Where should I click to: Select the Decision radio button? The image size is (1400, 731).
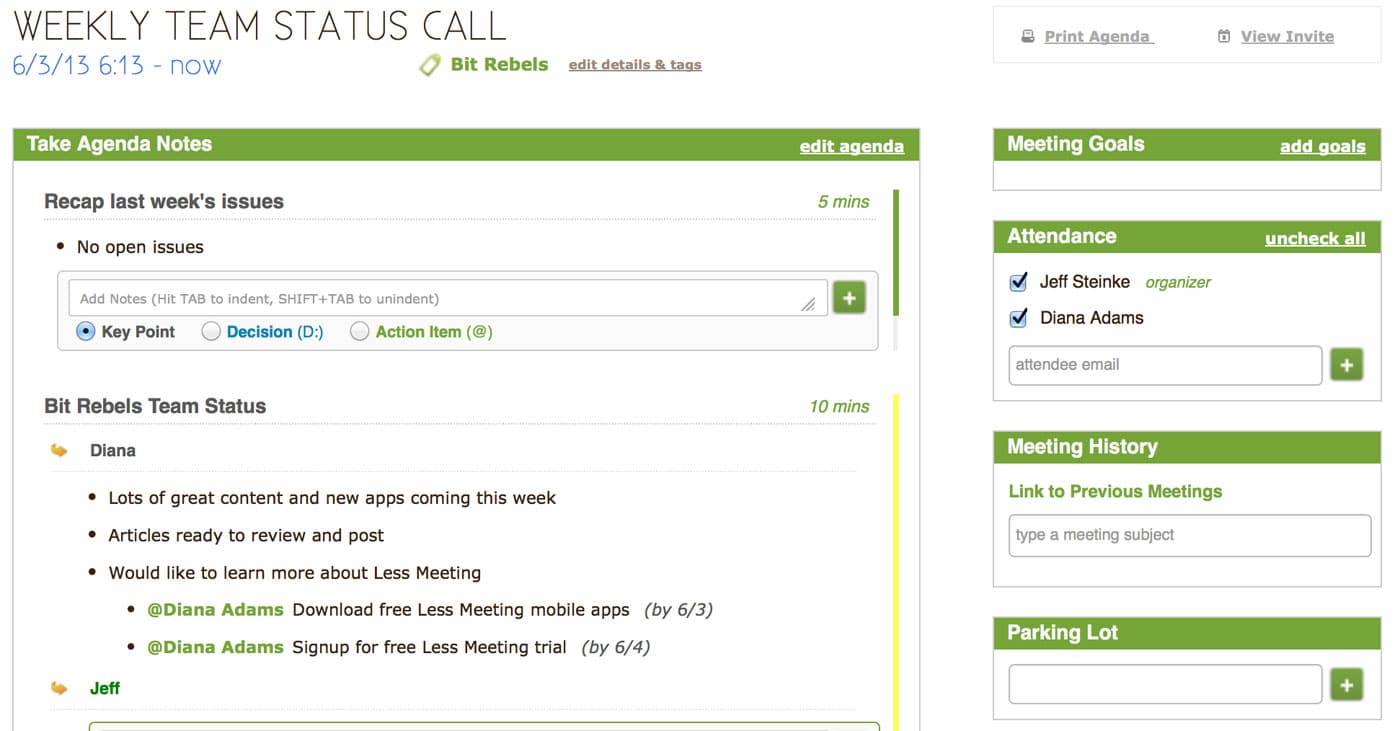click(x=211, y=332)
